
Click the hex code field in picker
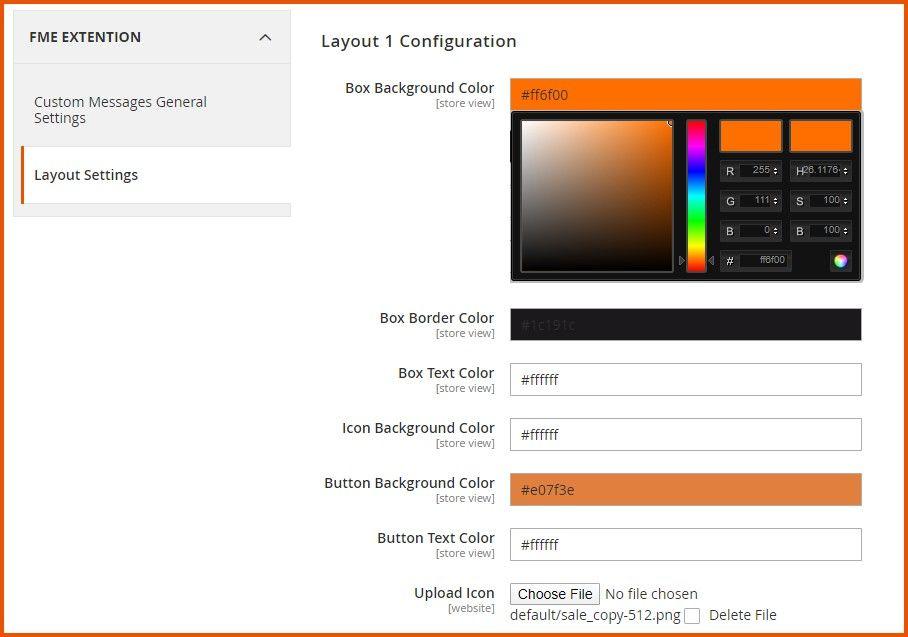tap(766, 261)
